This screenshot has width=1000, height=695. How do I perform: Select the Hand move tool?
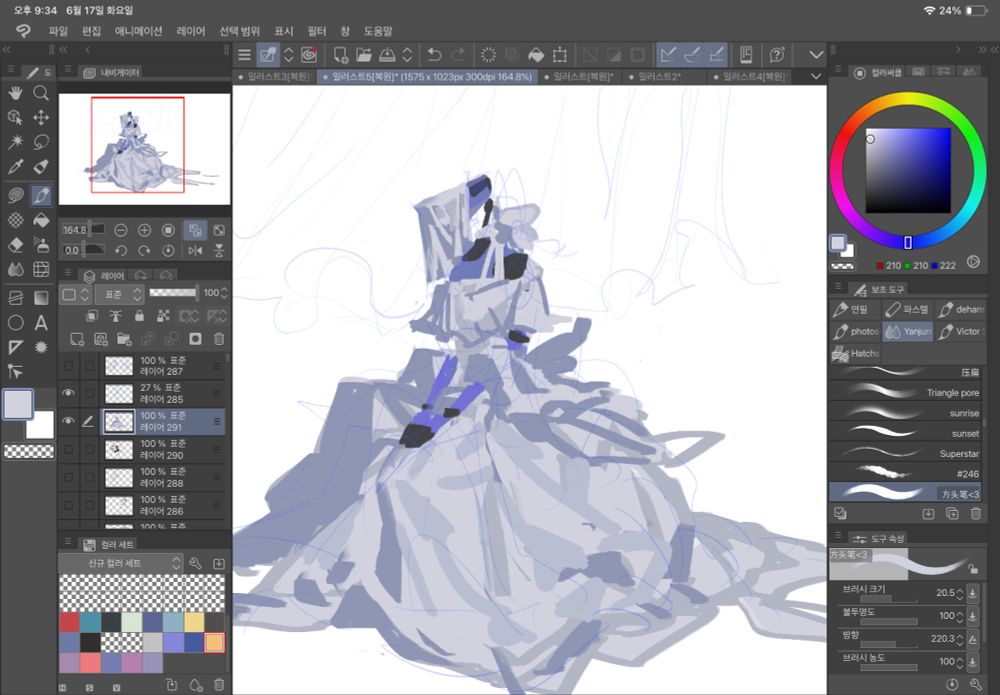tap(16, 93)
